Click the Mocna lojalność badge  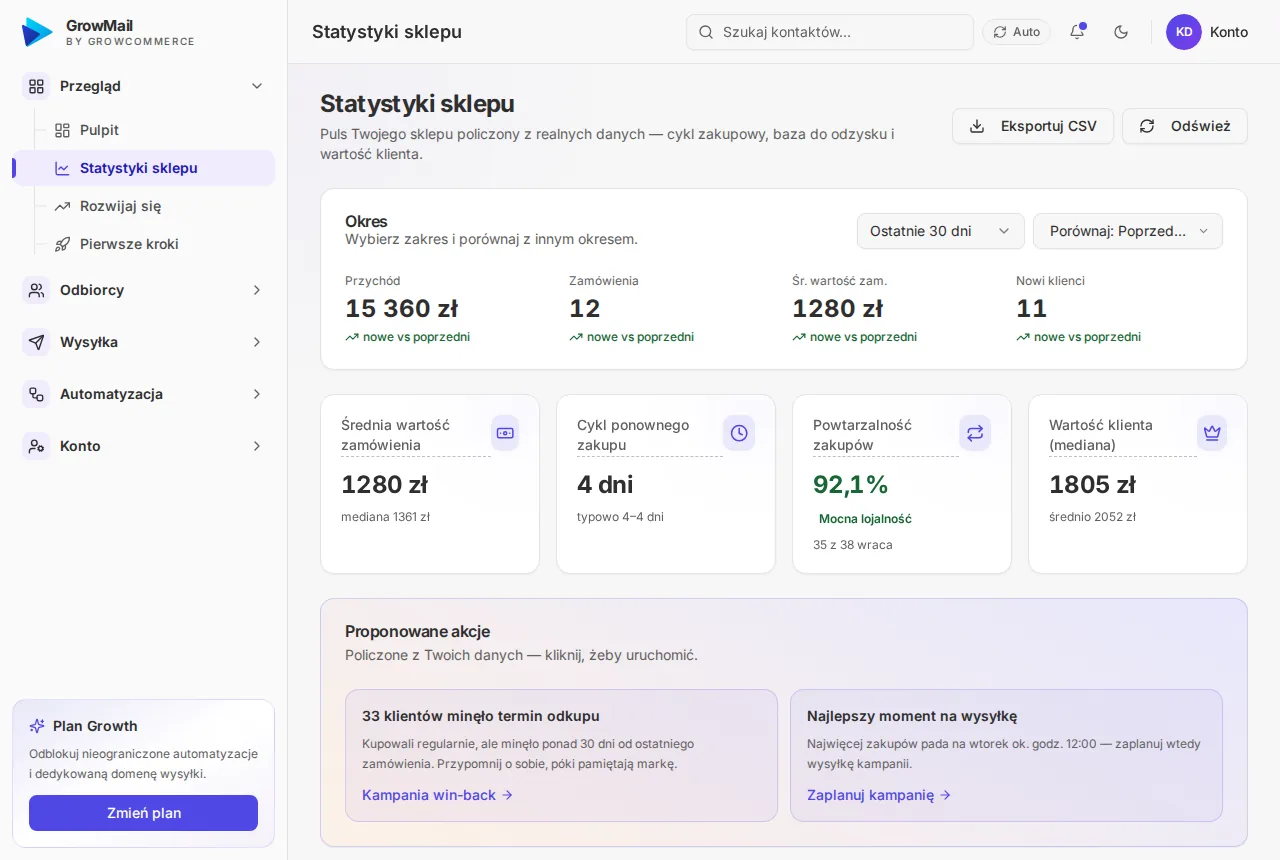(865, 519)
